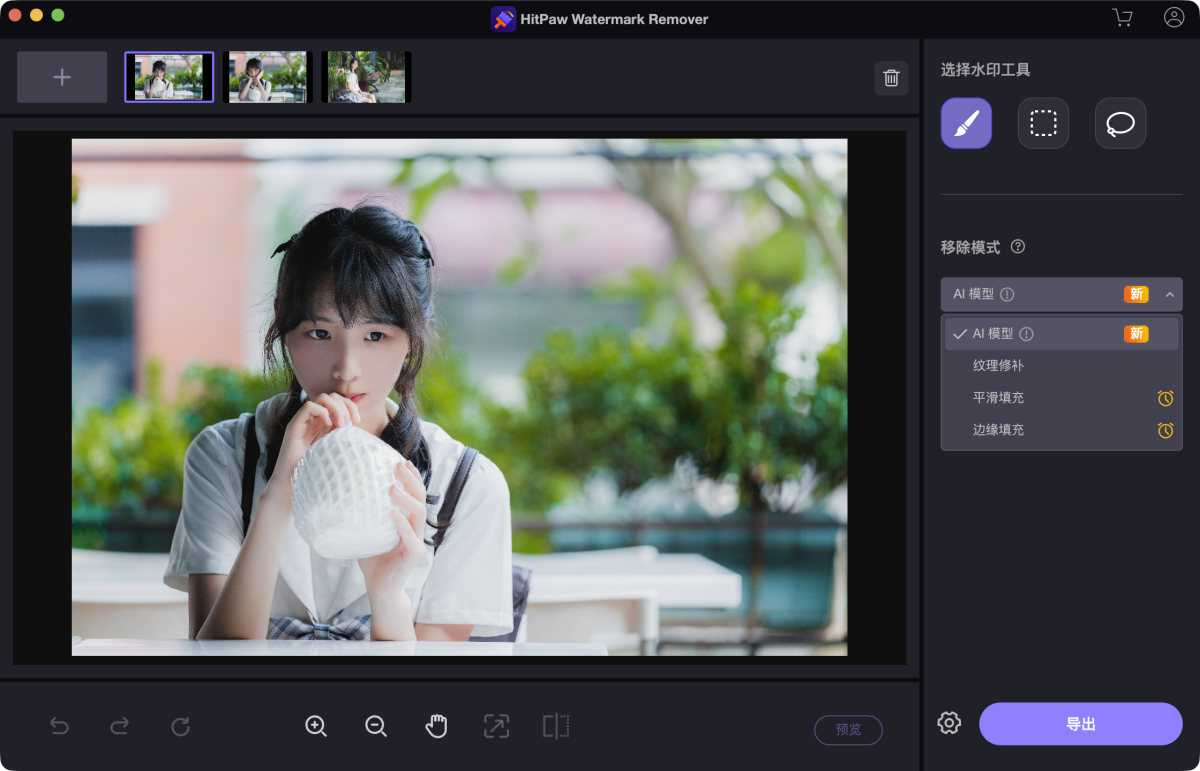Click the 预览 preview button
Viewport: 1200px width, 771px height.
(x=848, y=730)
